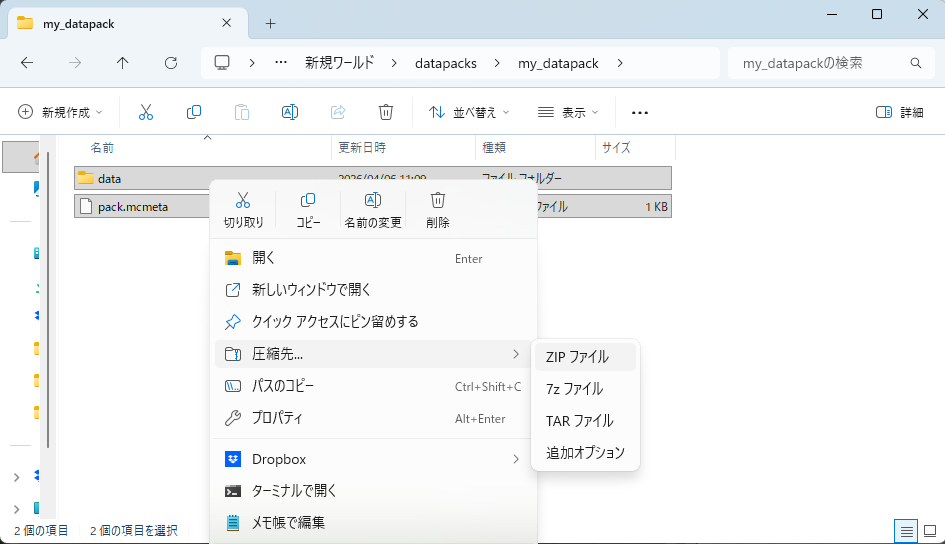Choose ターミナルで開く

pyautogui.click(x=373, y=491)
